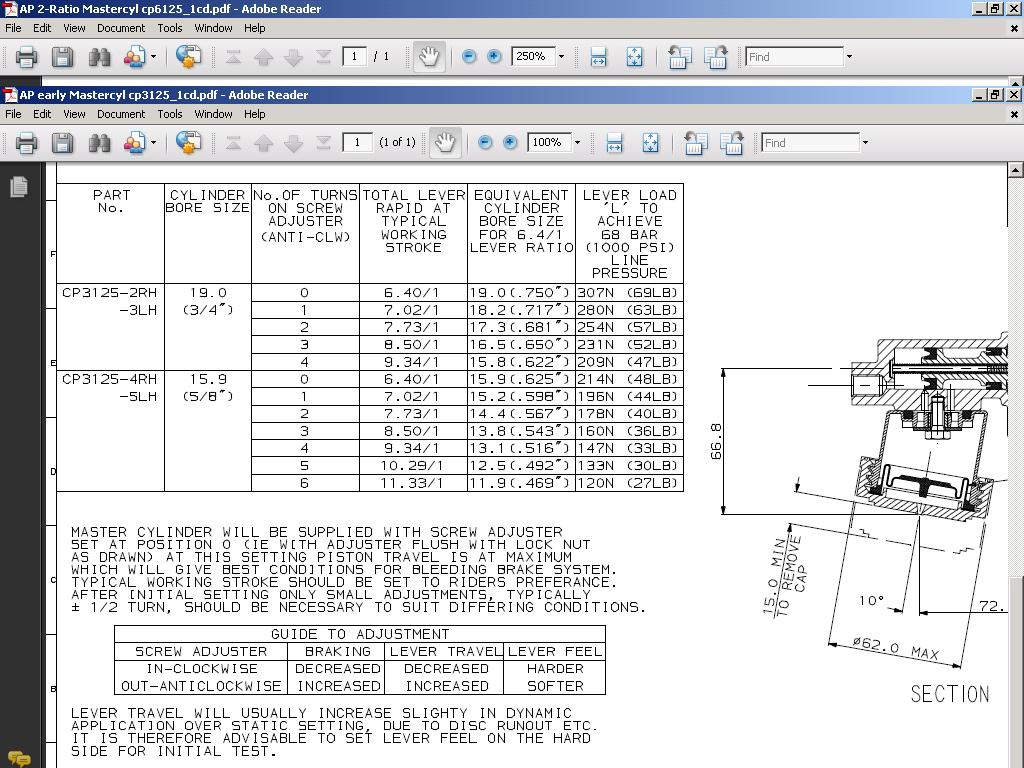1024x768 pixels.
Task: Open the Comments panel icon at bottom left
Action: (18, 759)
